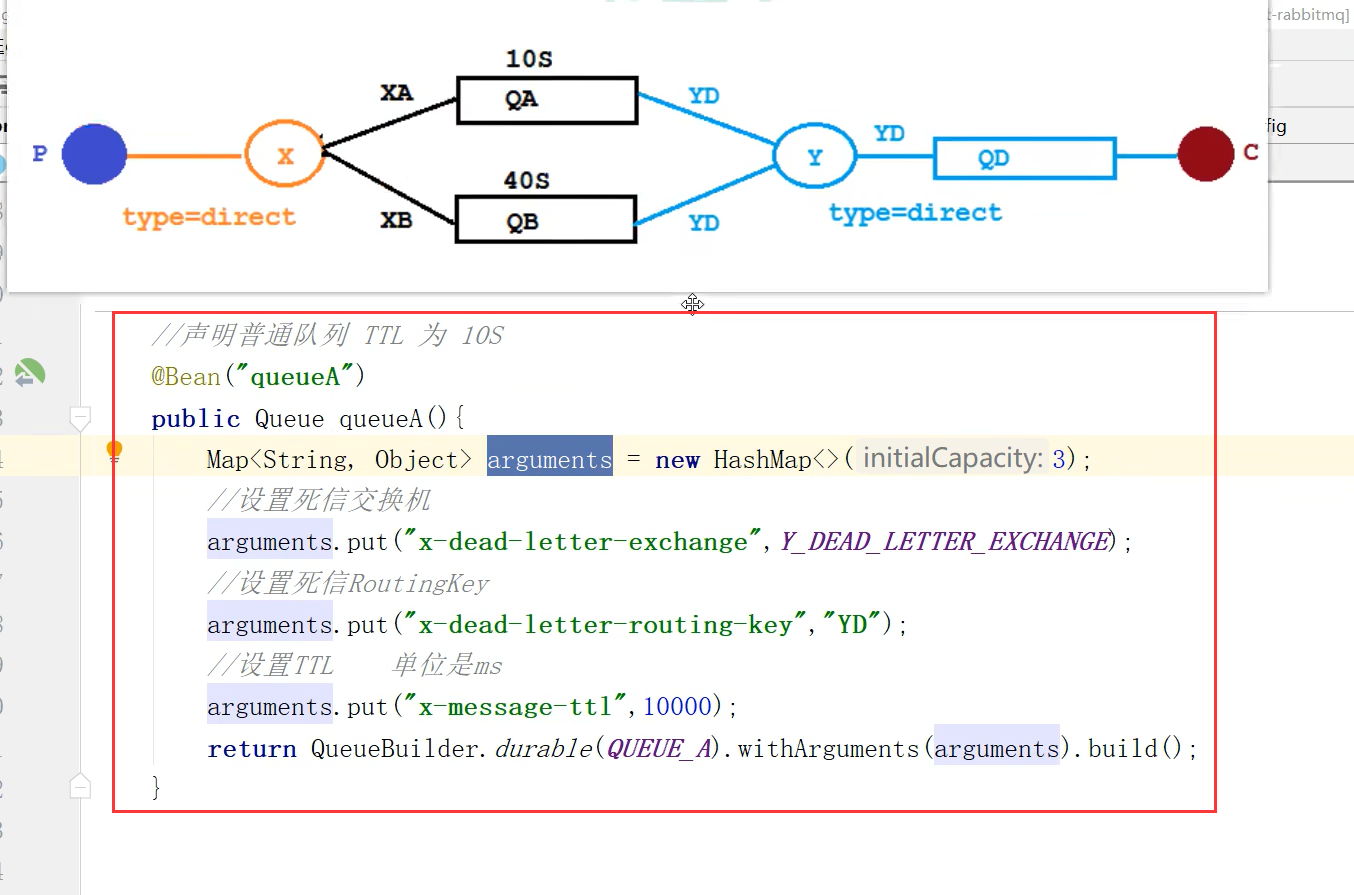Click the return keyword
1354x895 pixels.
(252, 749)
